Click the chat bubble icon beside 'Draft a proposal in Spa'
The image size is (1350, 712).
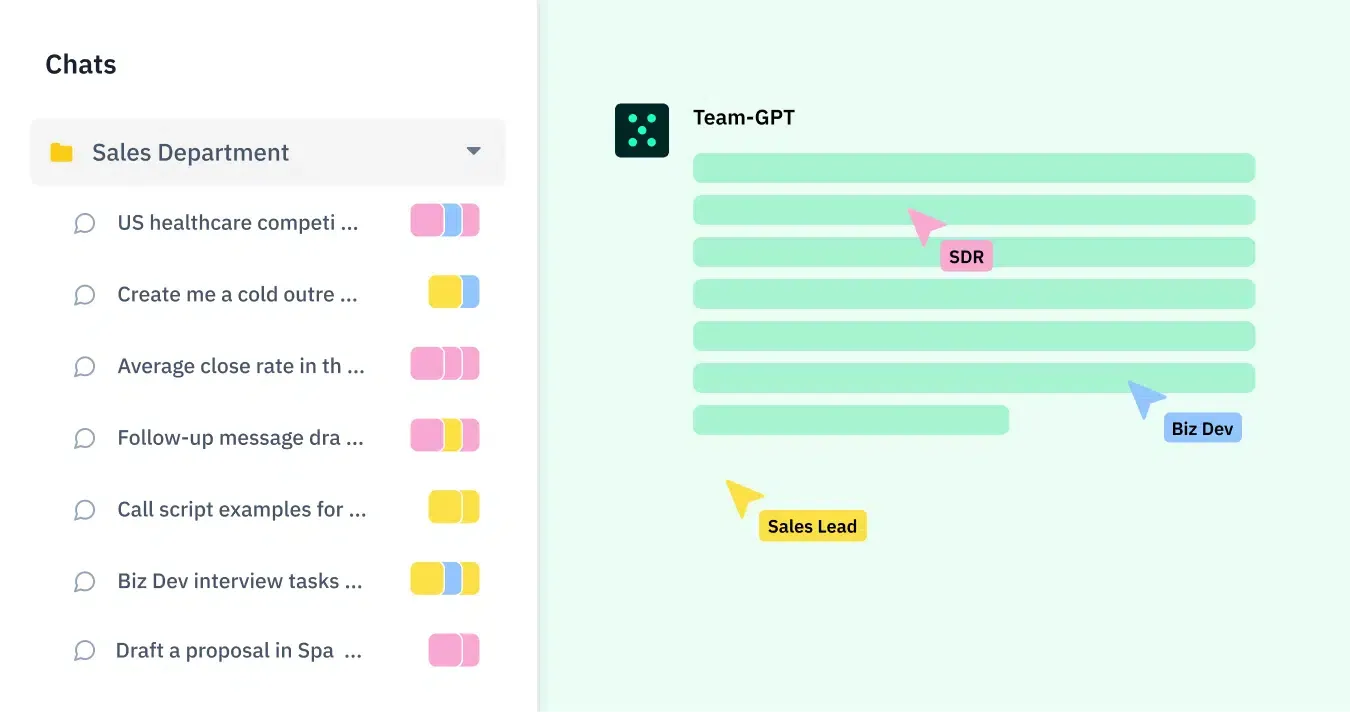click(x=85, y=650)
